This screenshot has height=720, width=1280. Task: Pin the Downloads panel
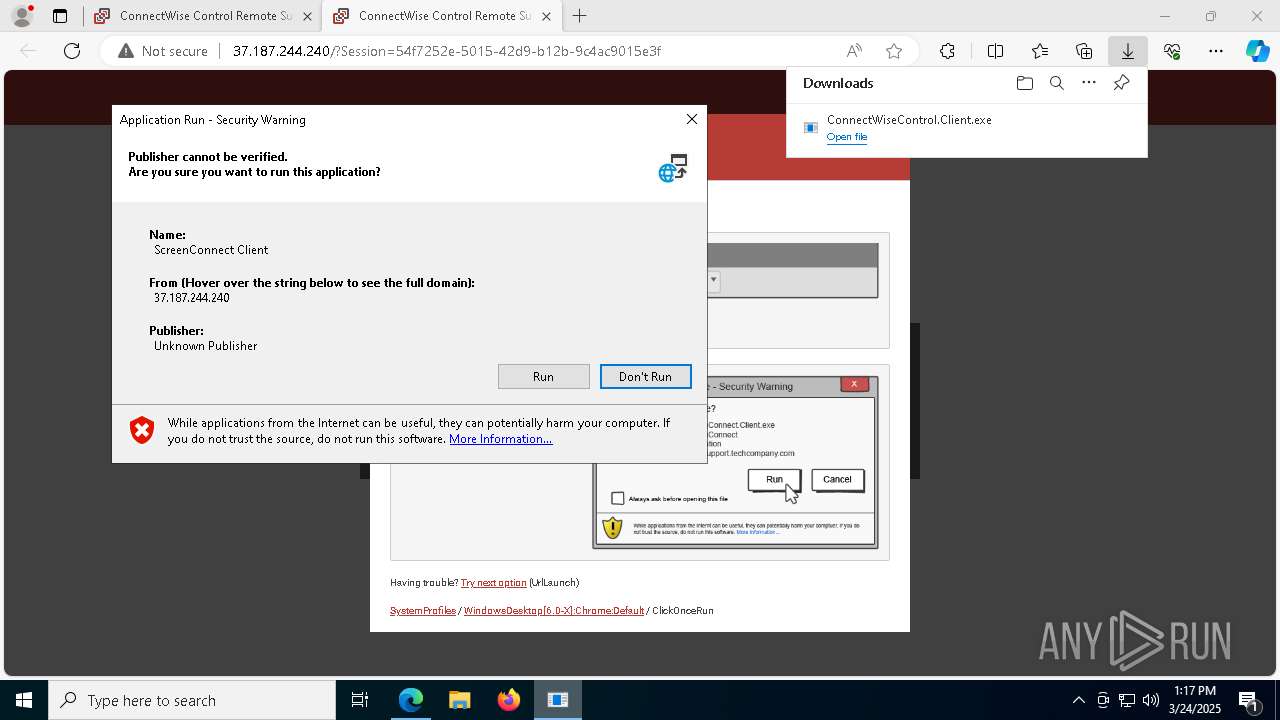coord(1122,83)
